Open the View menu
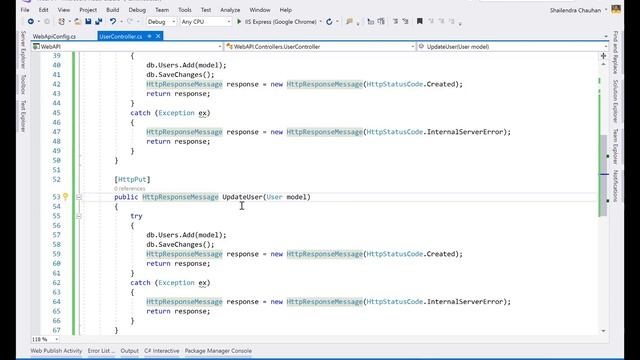The width and height of the screenshot is (640, 360). tap(64, 10)
